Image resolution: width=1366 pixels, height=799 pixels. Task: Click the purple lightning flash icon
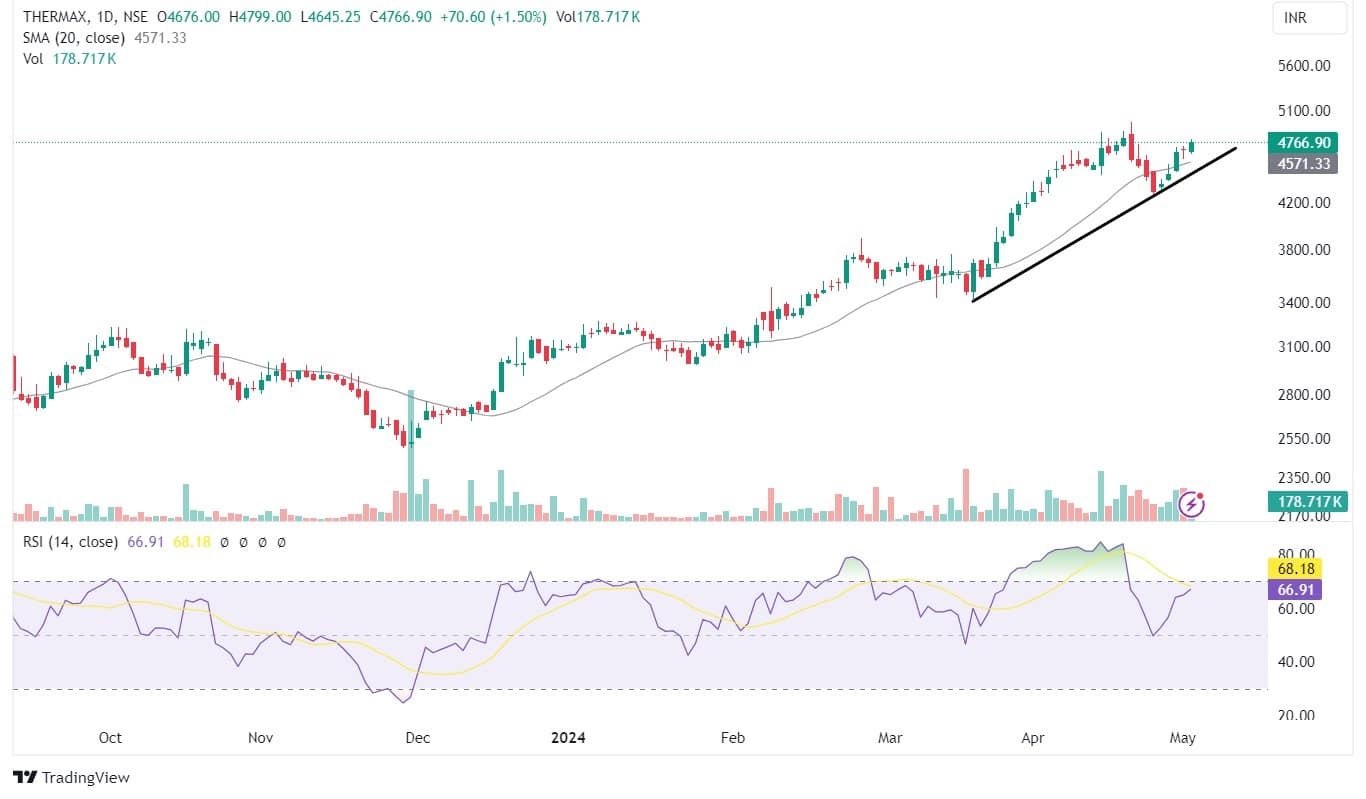tap(1191, 503)
